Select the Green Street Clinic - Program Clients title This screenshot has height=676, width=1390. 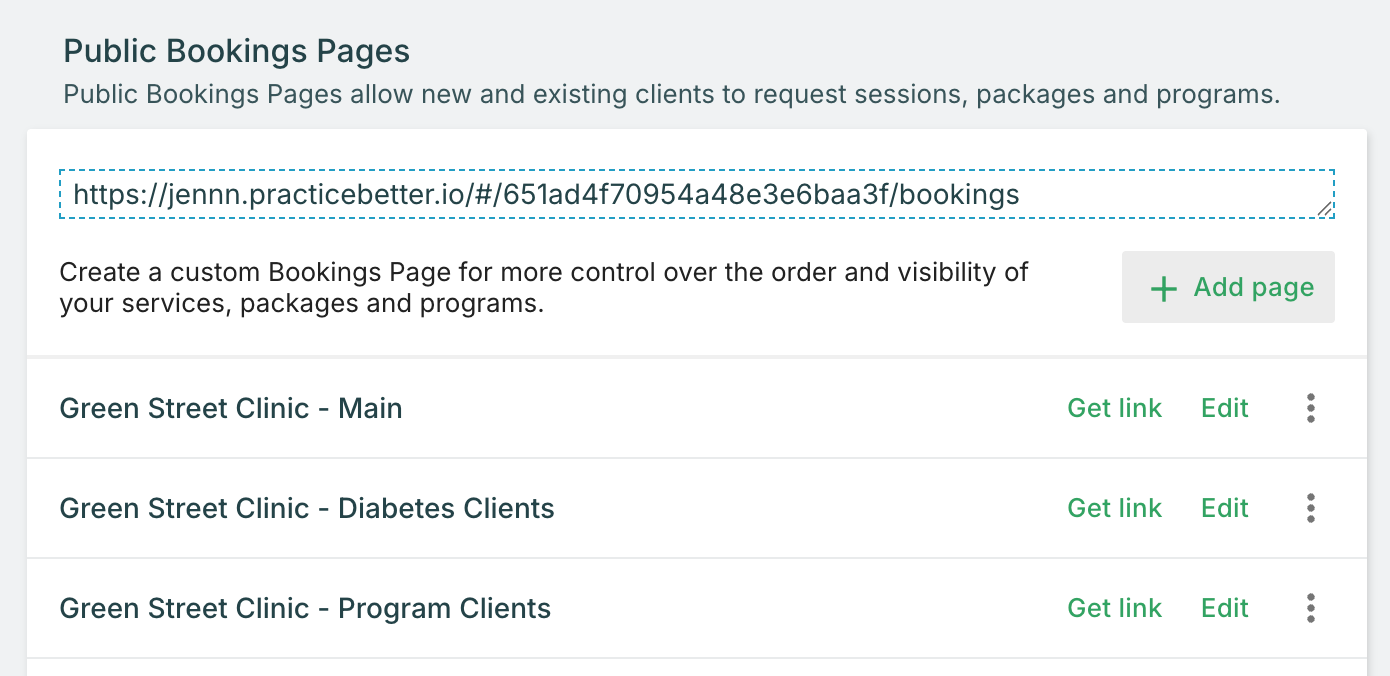[x=305, y=608]
